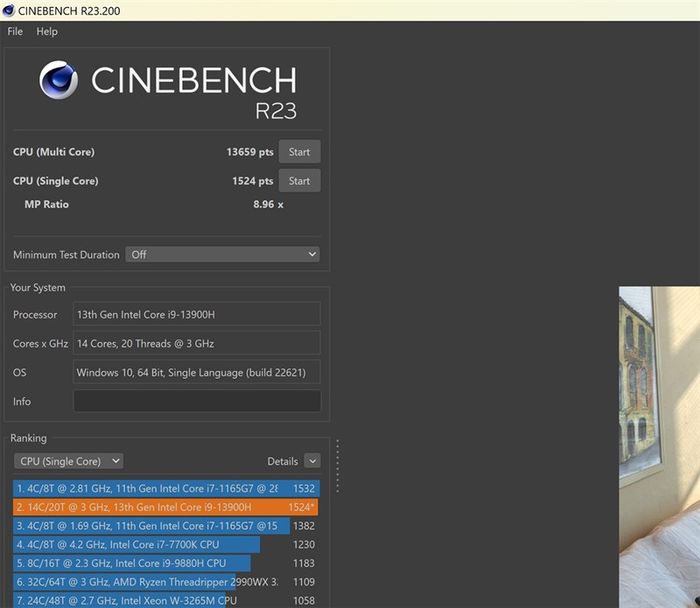Click the Cinebench icon in title bar
Viewport: 700px width, 608px height.
pyautogui.click(x=8, y=10)
